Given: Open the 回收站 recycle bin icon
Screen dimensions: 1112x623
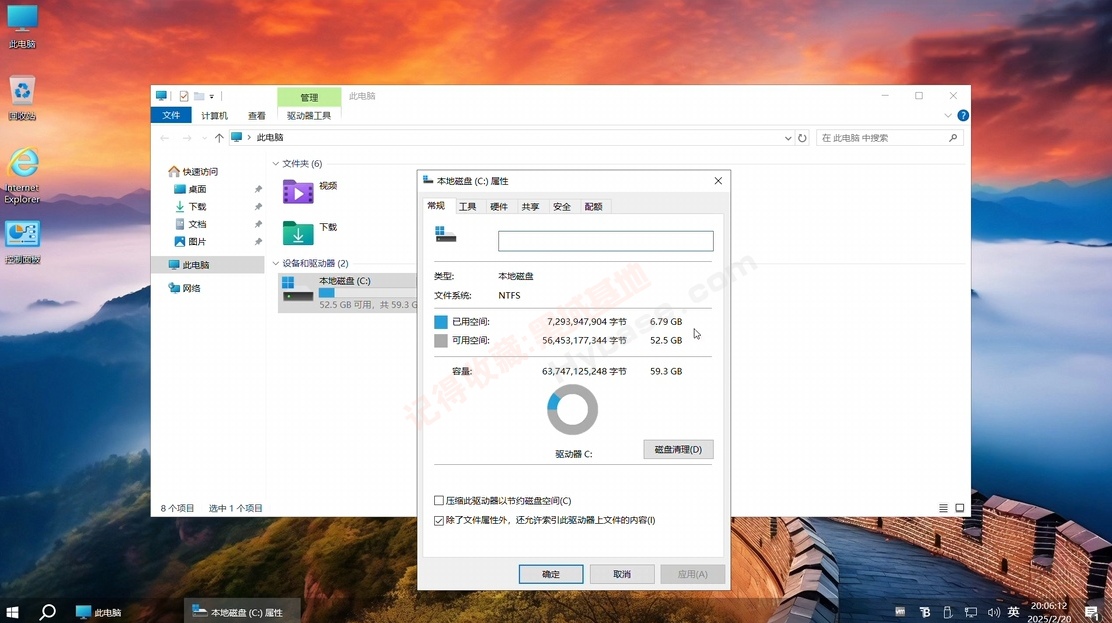Looking at the screenshot, I should pos(22,97).
